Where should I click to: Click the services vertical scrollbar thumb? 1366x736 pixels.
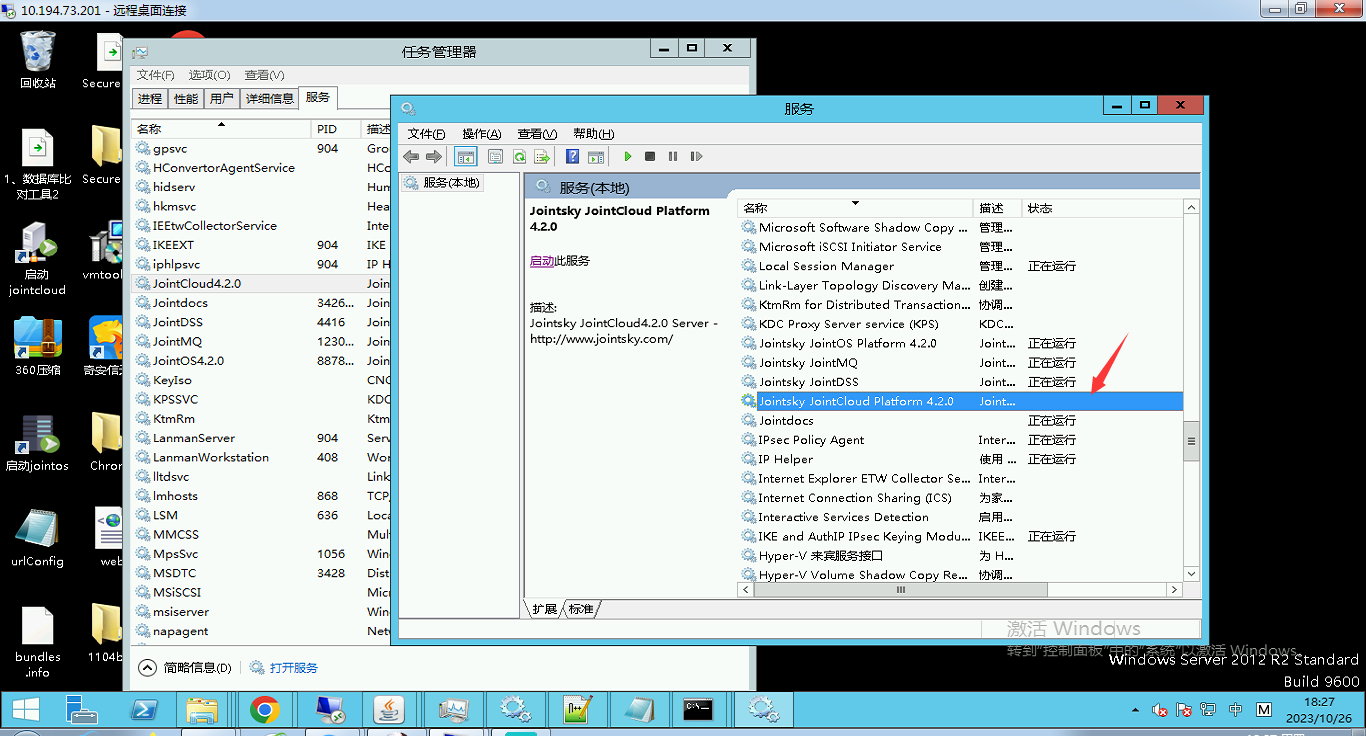click(x=1190, y=441)
